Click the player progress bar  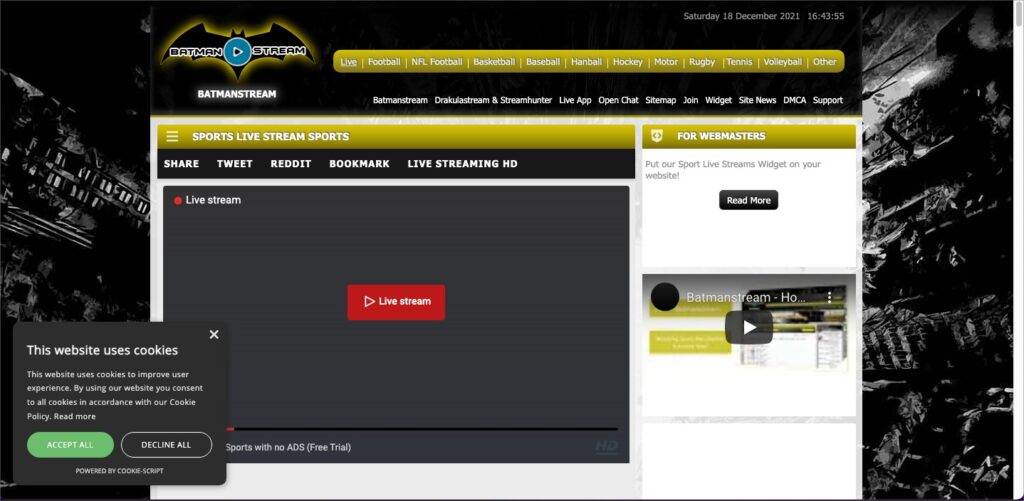coord(421,429)
